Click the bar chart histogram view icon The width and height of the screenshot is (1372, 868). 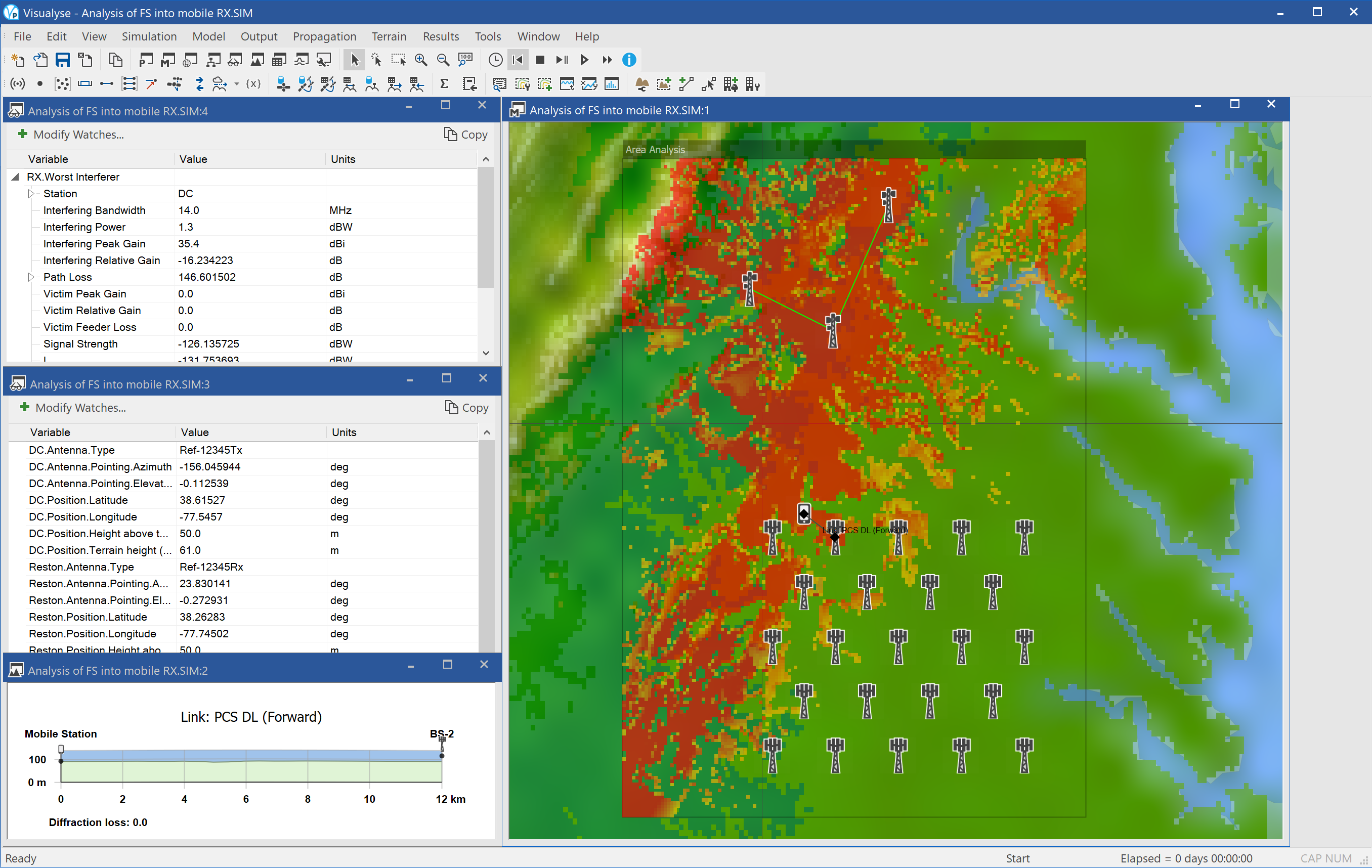611,84
